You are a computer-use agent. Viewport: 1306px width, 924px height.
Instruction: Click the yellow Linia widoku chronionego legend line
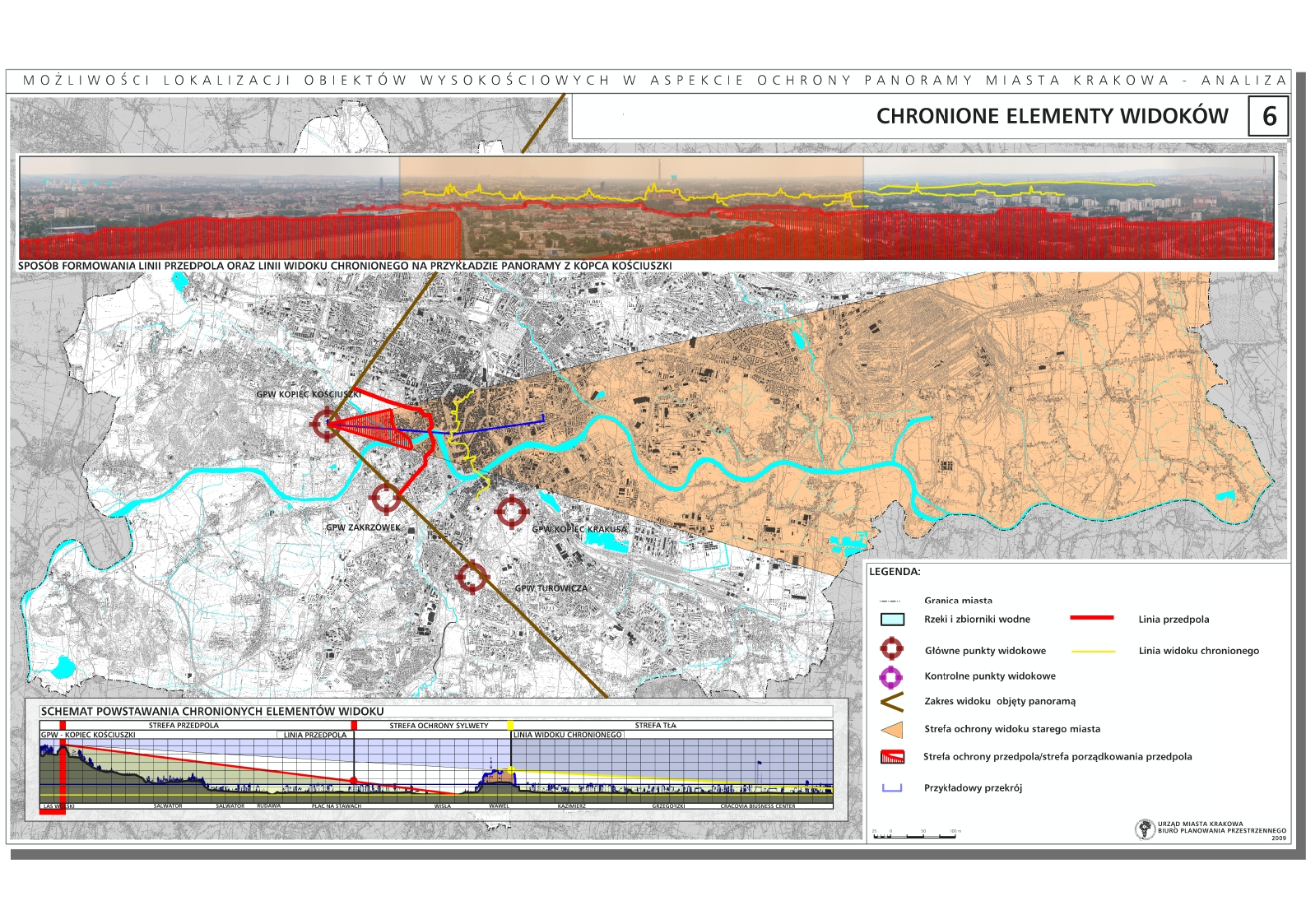tap(1093, 651)
